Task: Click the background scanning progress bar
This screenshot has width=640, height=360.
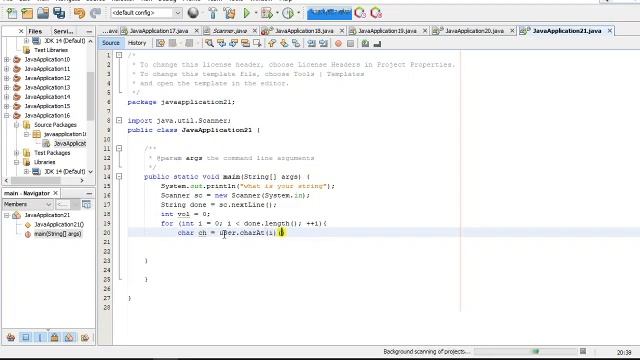Action: point(525,351)
